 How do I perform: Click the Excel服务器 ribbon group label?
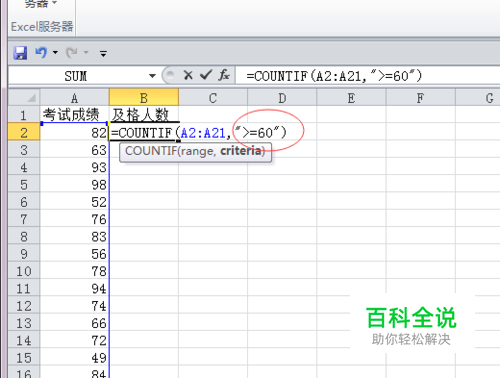click(x=42, y=27)
